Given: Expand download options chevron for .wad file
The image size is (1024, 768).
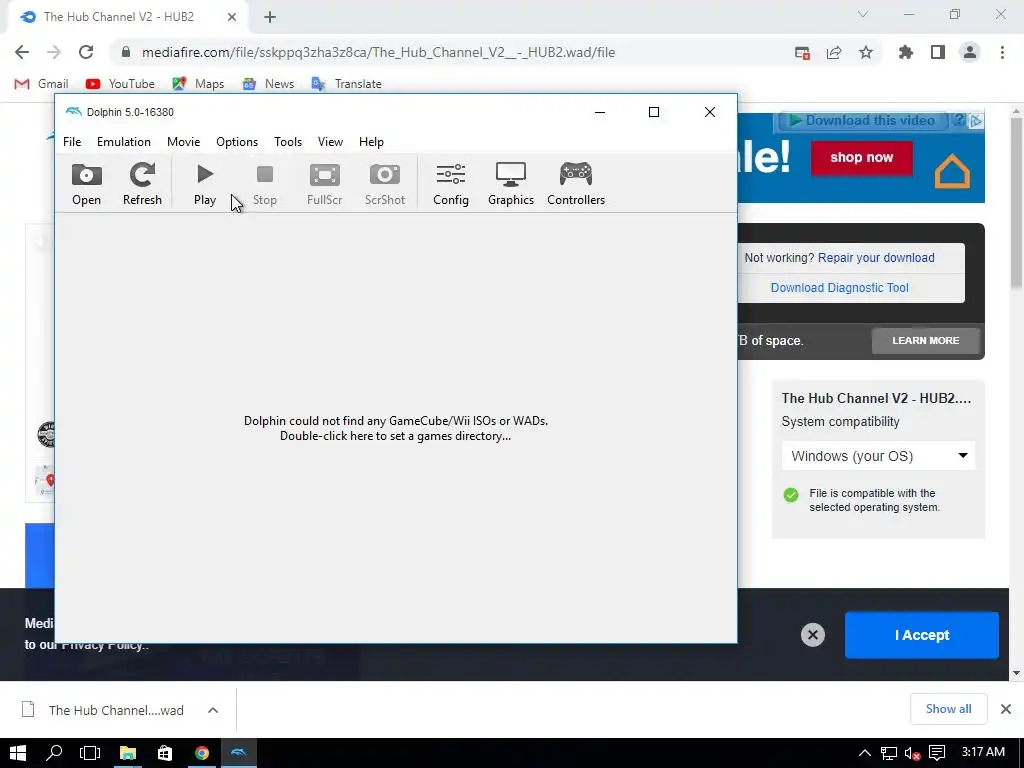Looking at the screenshot, I should pyautogui.click(x=213, y=710).
